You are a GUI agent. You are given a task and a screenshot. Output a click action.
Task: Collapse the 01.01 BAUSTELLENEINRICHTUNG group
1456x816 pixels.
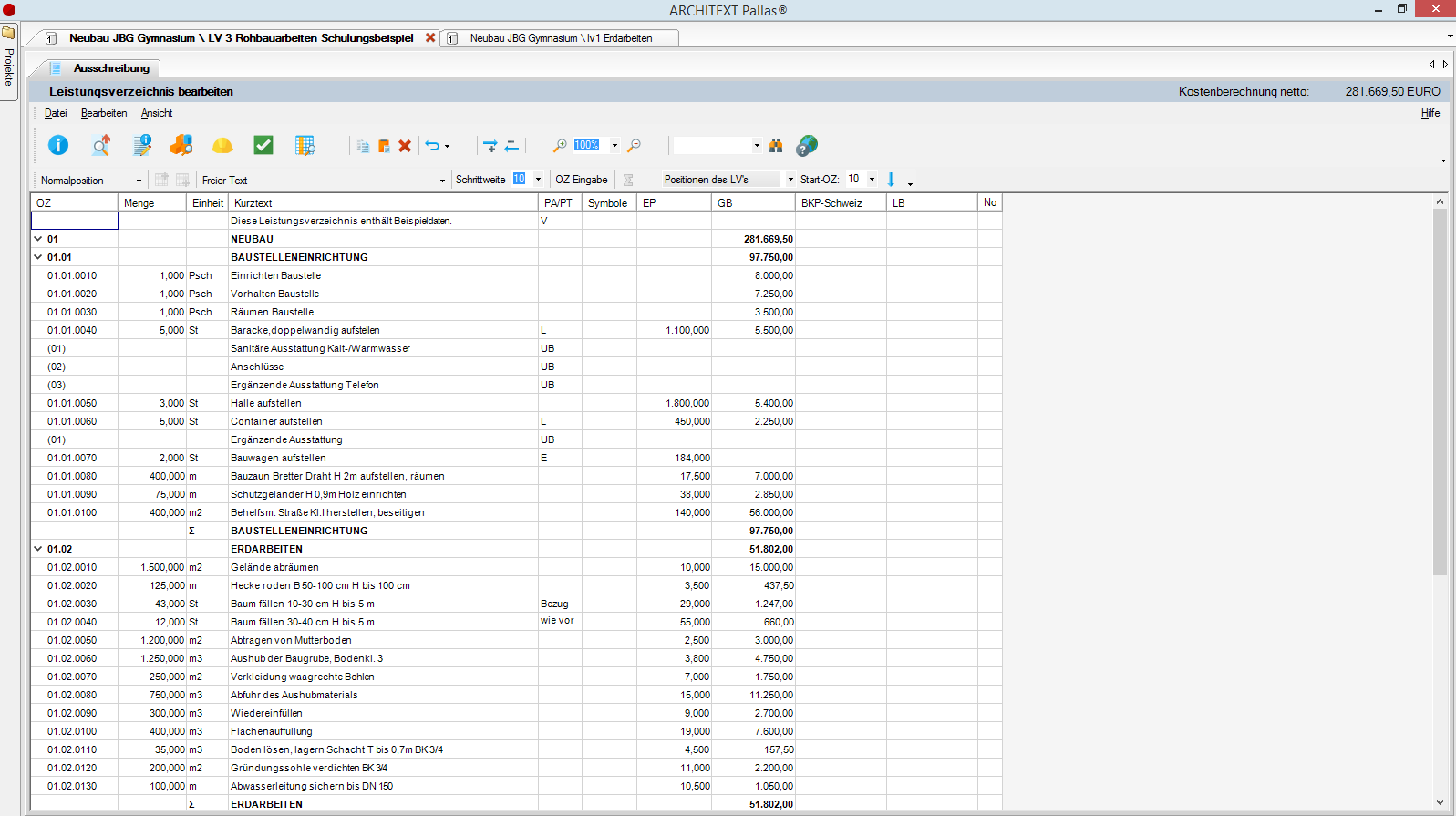pos(38,257)
